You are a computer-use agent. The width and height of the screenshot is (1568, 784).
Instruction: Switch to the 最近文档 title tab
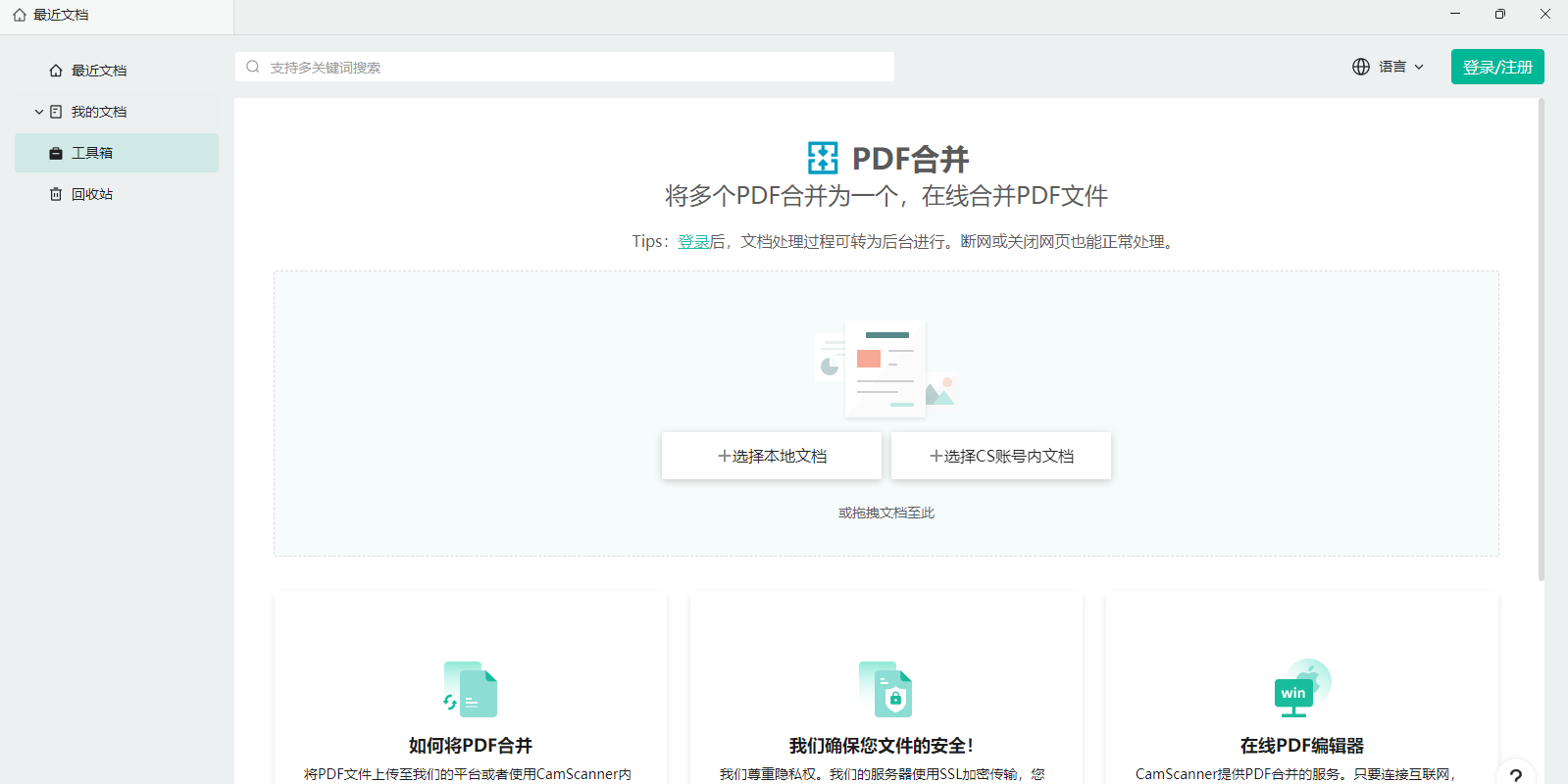pos(61,15)
